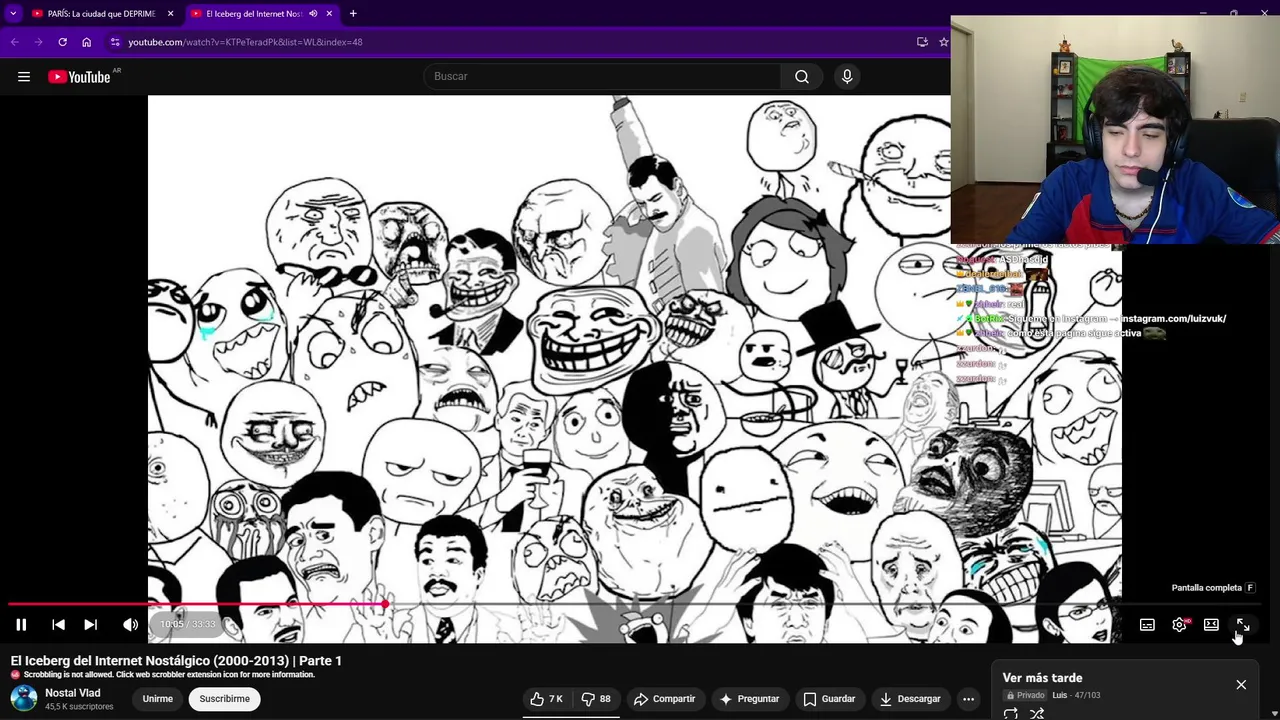
Task: Click the Ver más tarde playlist title
Action: (1042, 678)
